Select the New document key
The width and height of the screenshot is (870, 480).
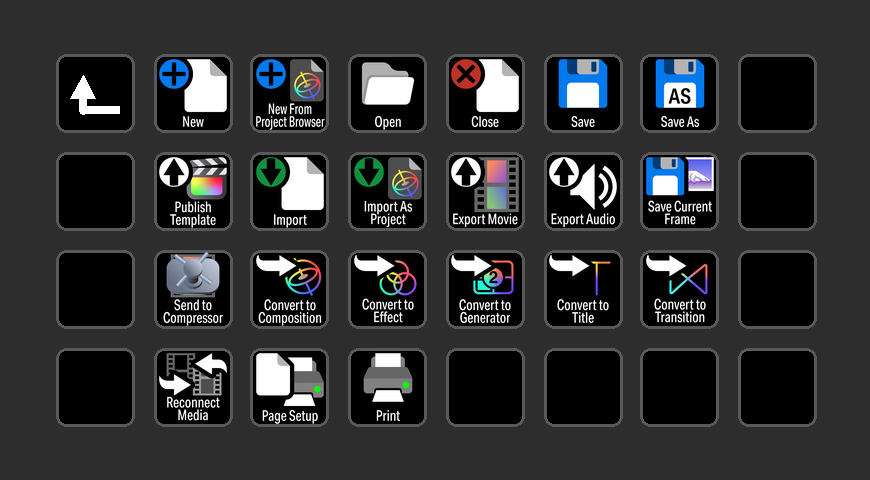(193, 93)
